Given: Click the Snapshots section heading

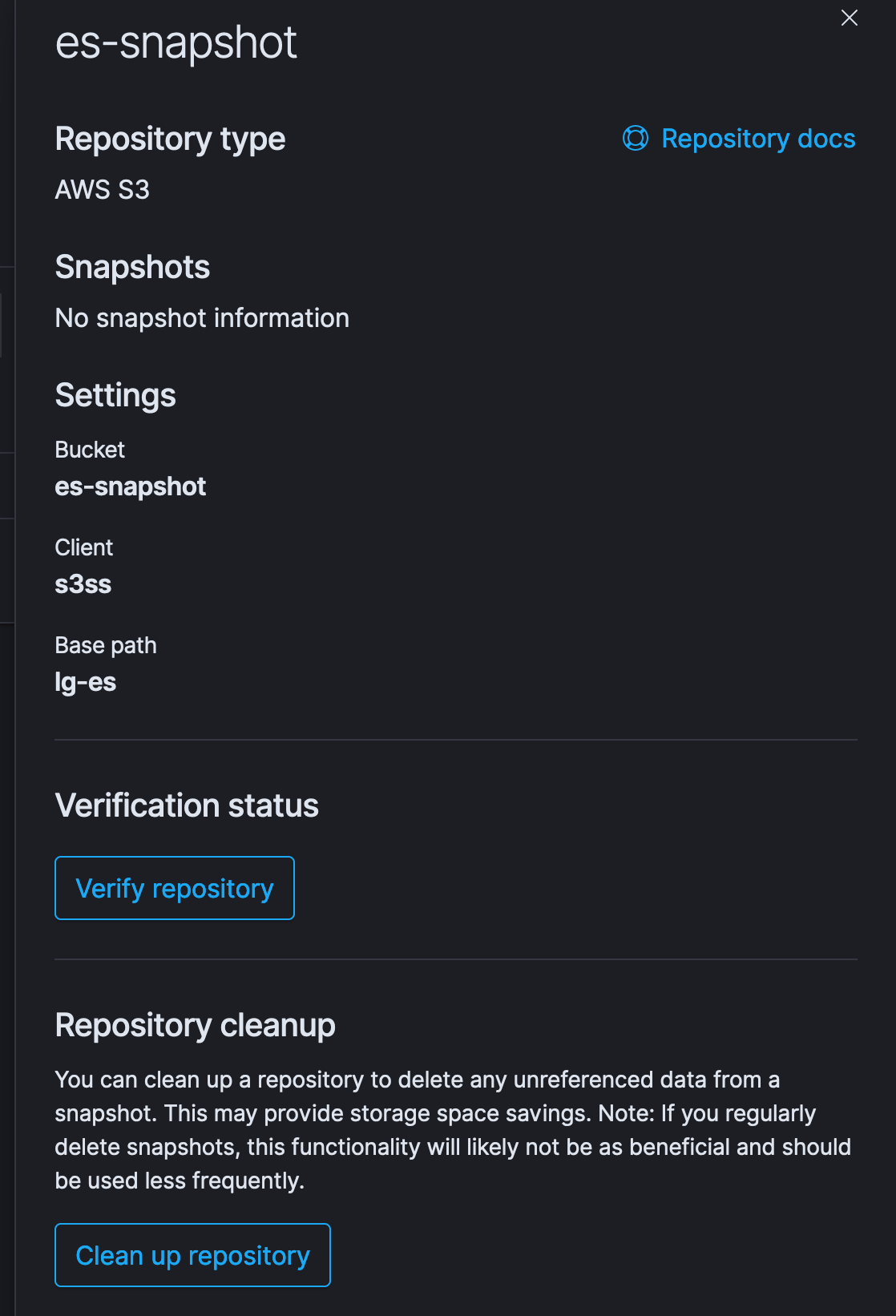Looking at the screenshot, I should pyautogui.click(x=132, y=267).
